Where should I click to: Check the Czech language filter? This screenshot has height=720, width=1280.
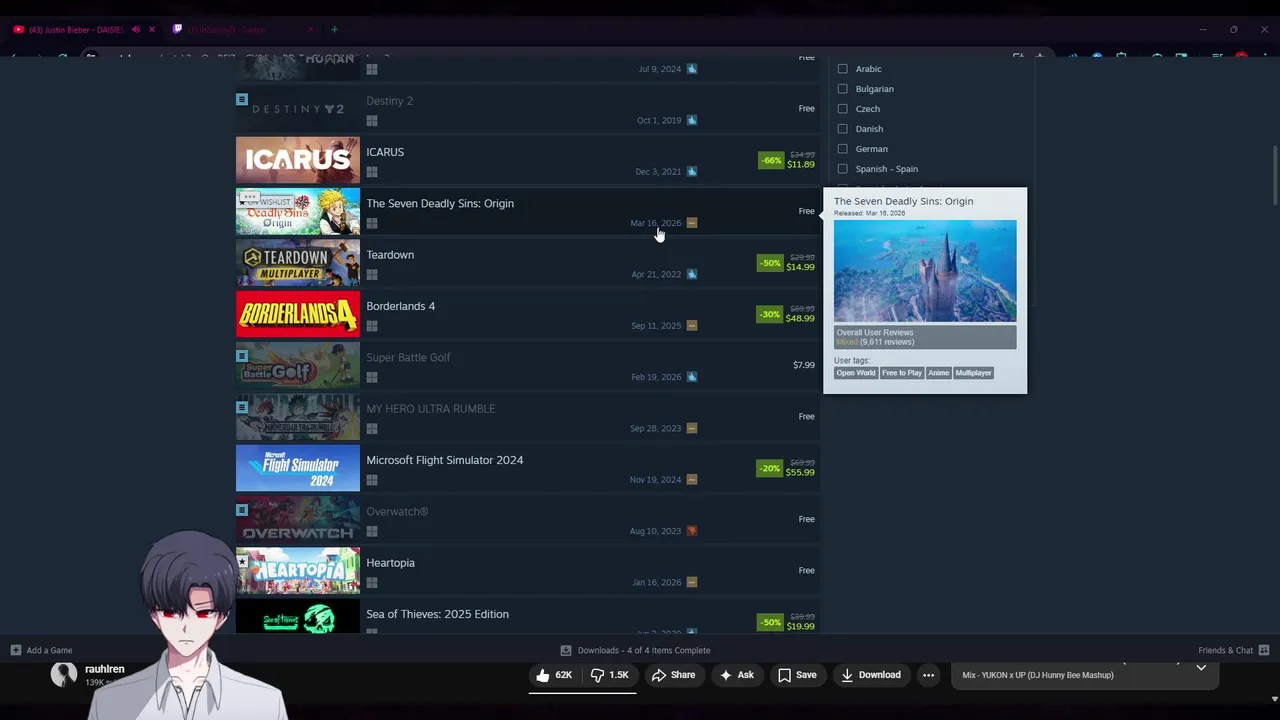point(843,109)
